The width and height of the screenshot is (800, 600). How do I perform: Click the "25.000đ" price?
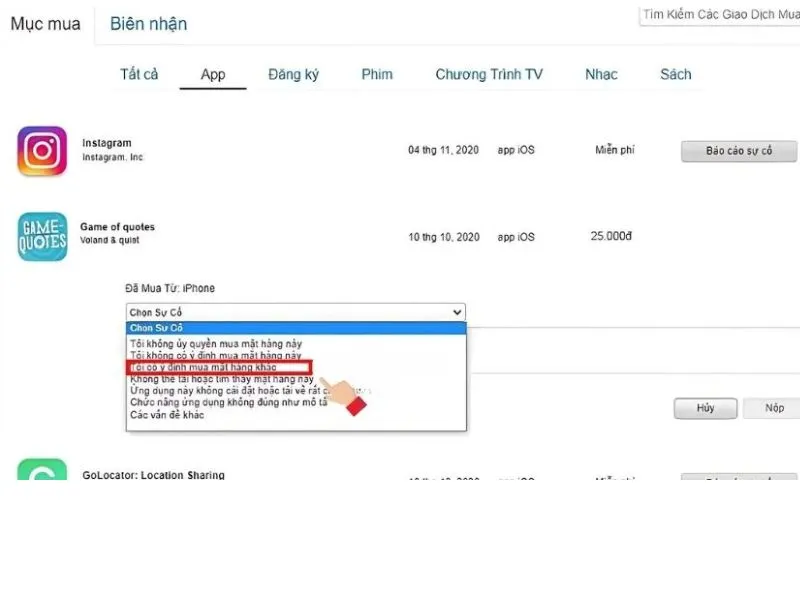coord(611,236)
